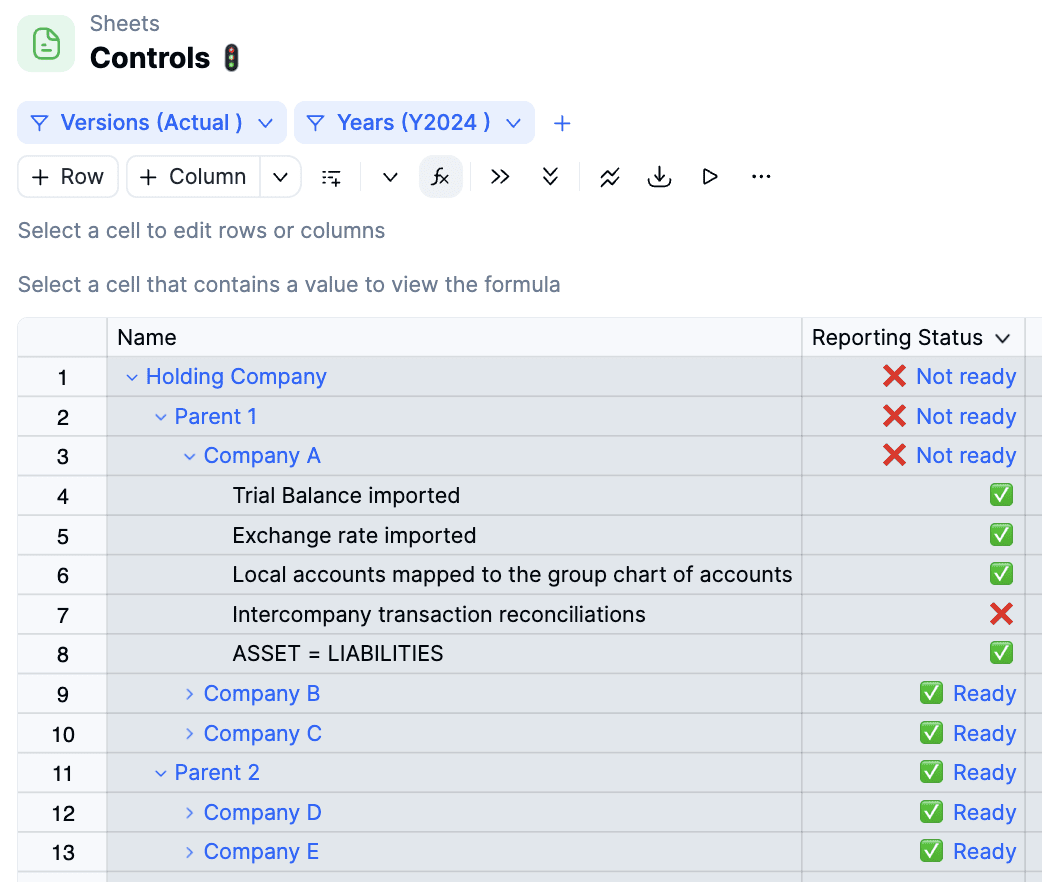Click red cross for Intercompany transaction reconciliations

click(x=1001, y=614)
